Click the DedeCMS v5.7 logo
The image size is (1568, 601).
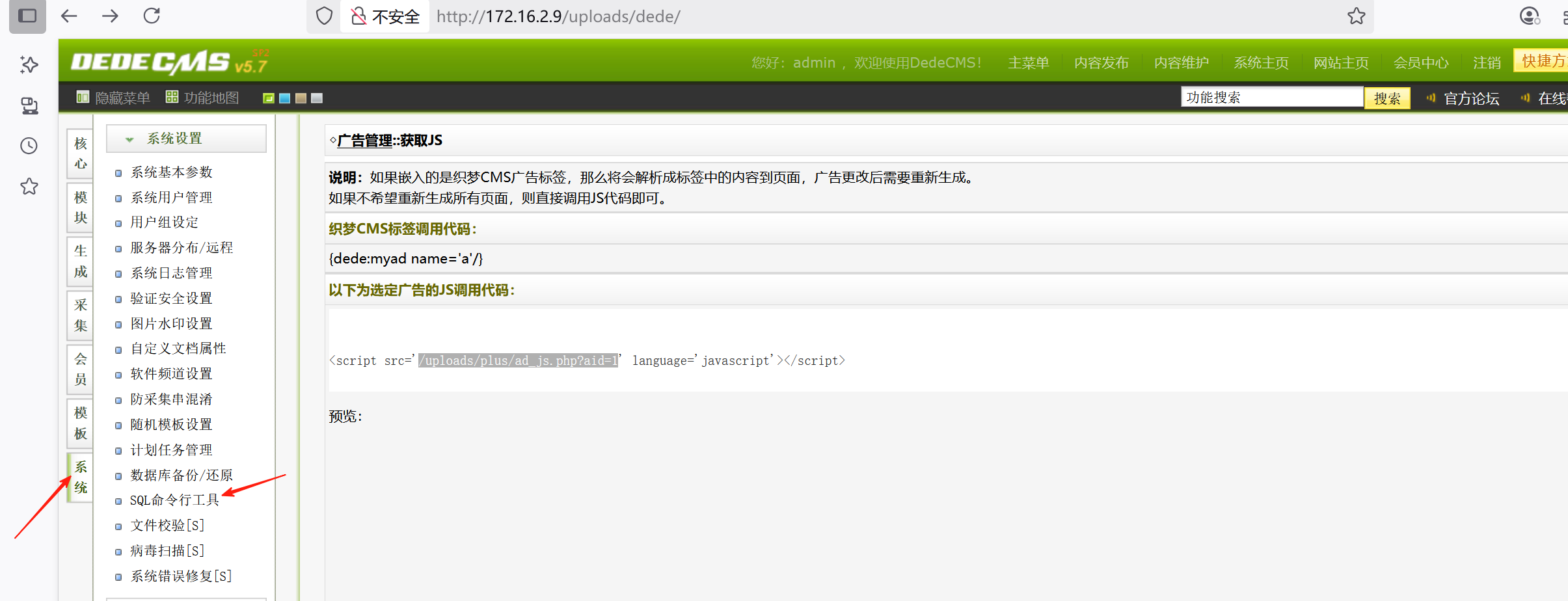(169, 62)
